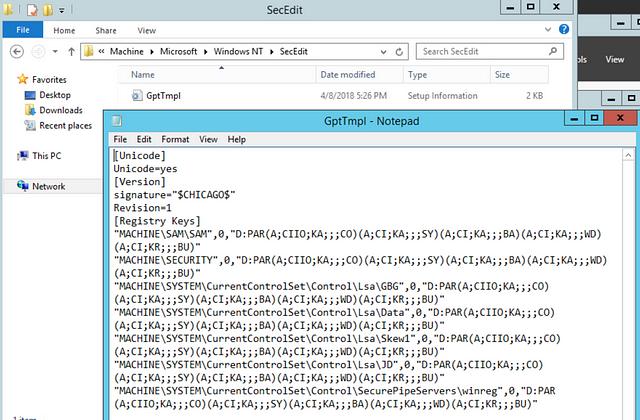640x420 pixels.
Task: Click the Explorer Back arrow button
Action: tap(17, 51)
